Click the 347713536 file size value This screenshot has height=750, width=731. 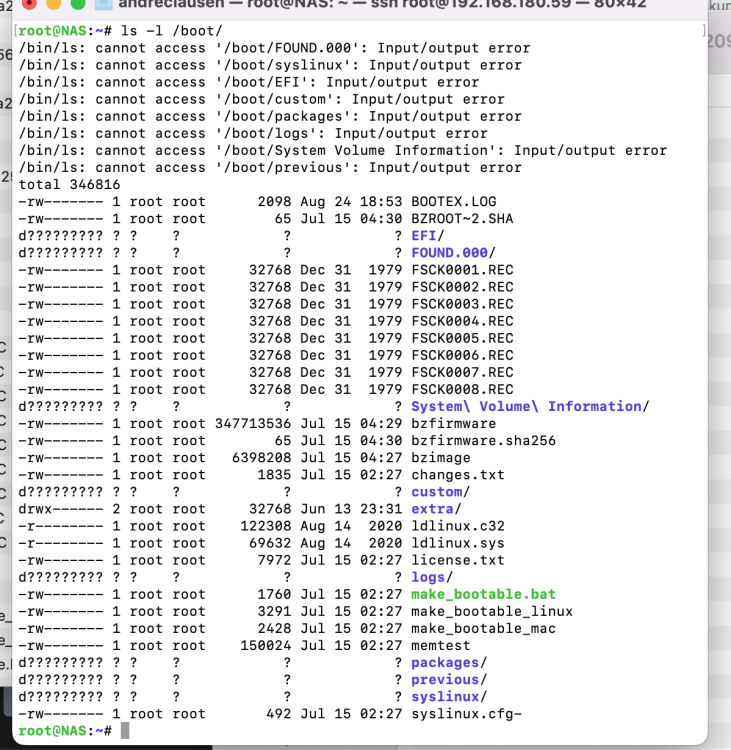253,424
